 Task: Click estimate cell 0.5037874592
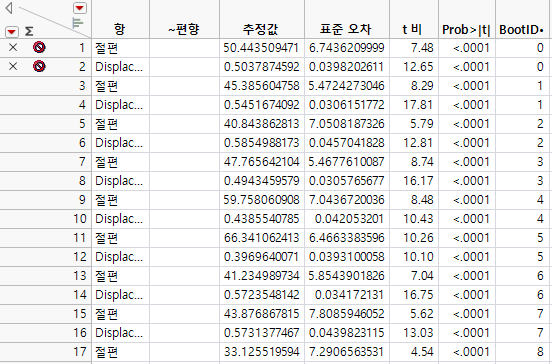tap(261, 67)
